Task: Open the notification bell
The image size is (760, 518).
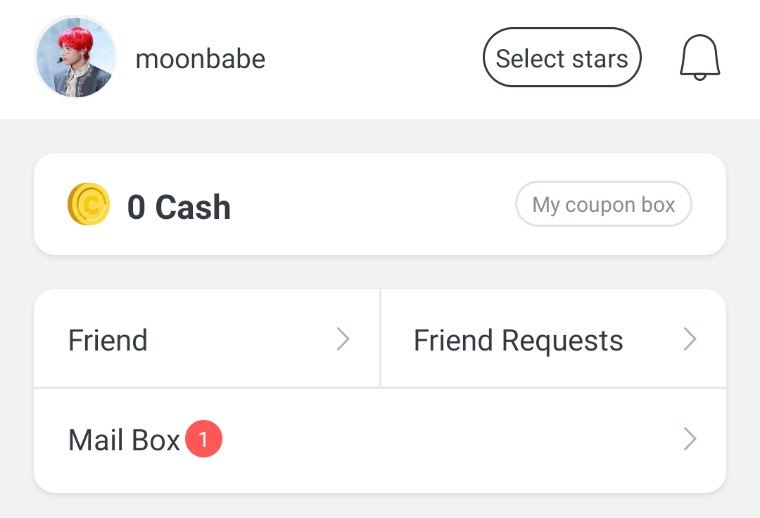Action: (x=700, y=58)
